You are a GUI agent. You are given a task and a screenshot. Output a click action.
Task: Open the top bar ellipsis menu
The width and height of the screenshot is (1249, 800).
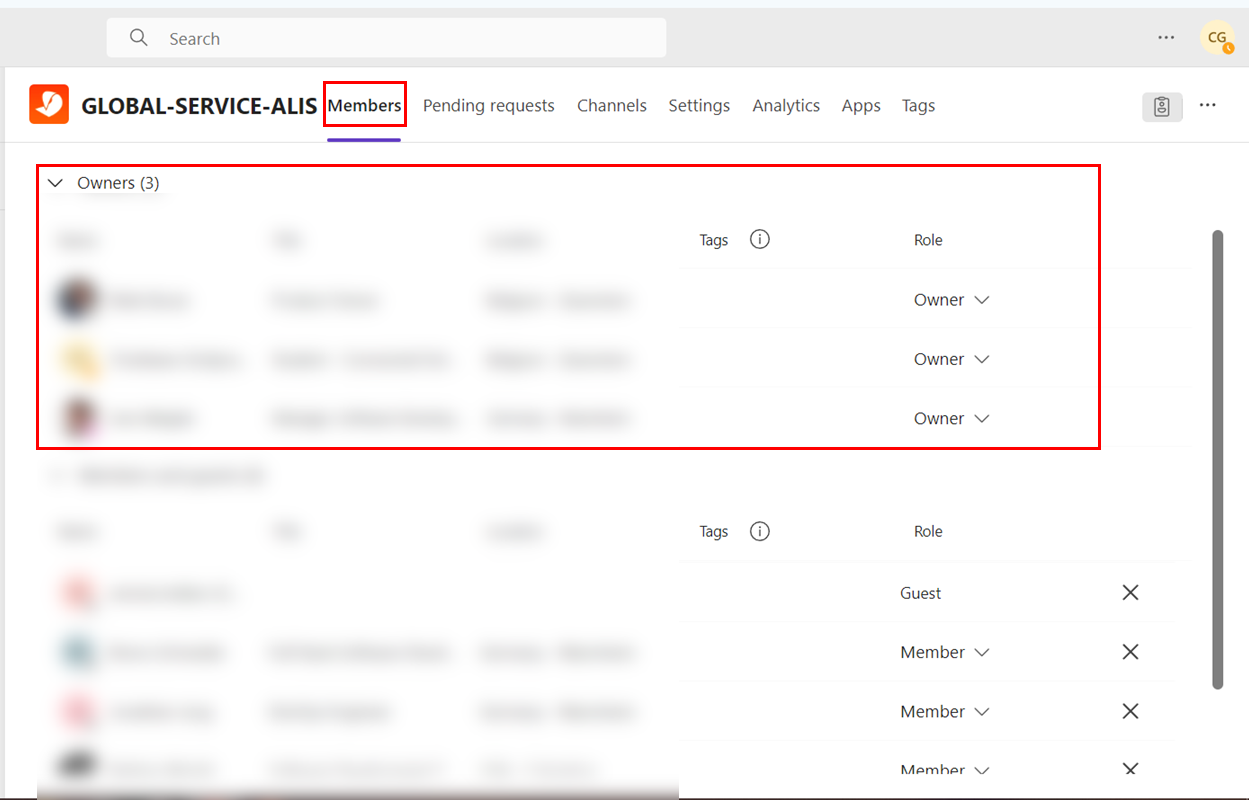[1166, 38]
